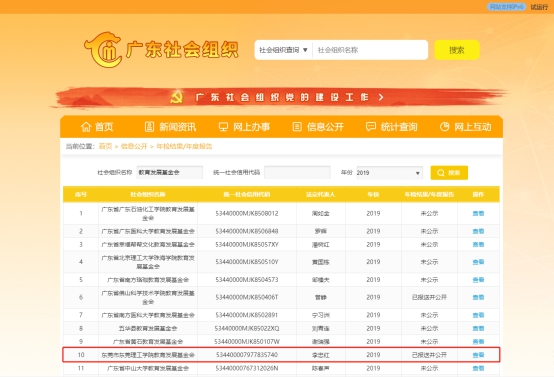Screen dimensions: 554x377
Task: Click the 社会组织名称 filter field
Action: [170, 172]
